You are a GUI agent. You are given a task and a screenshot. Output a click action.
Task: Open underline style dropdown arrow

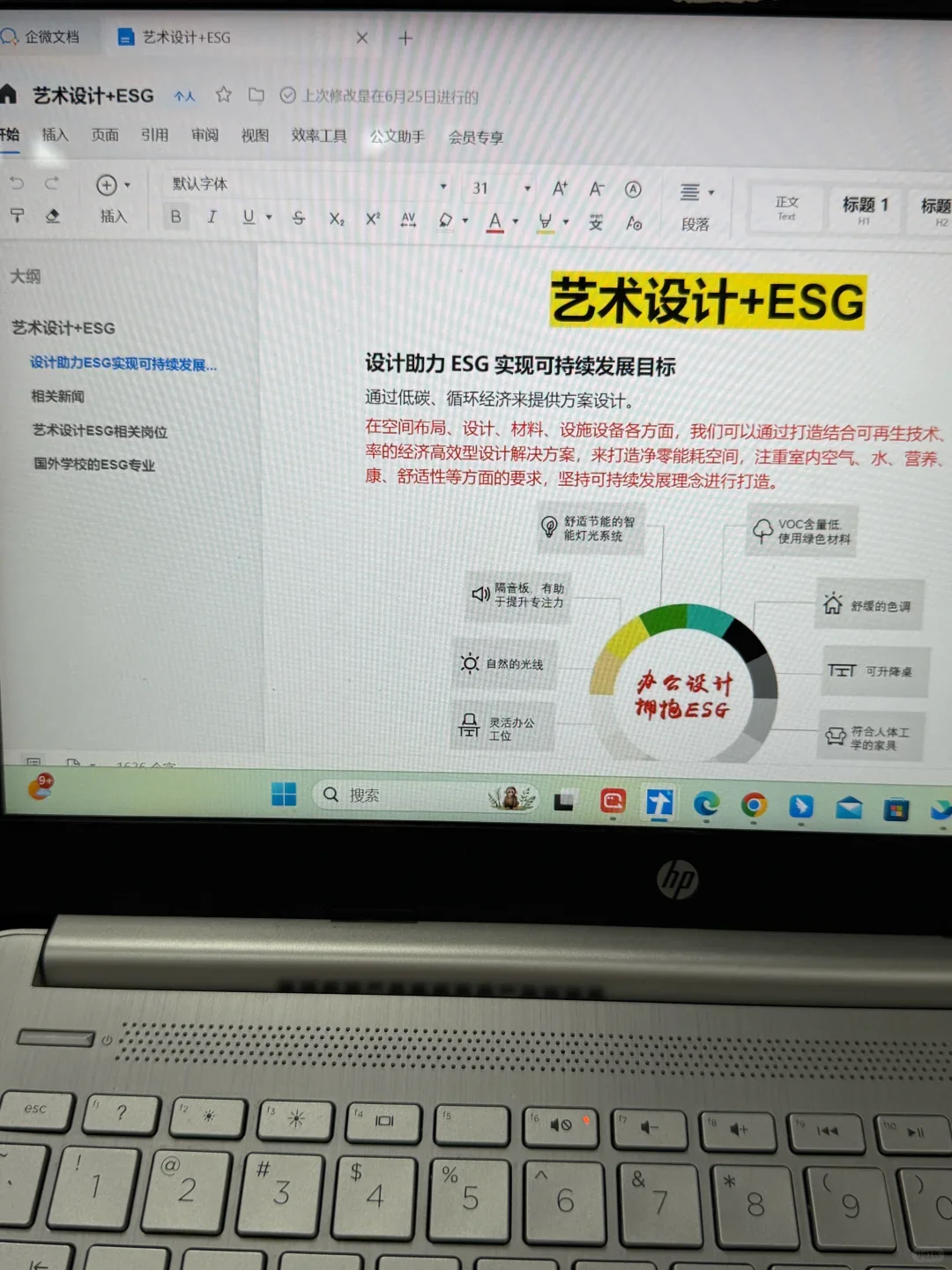[x=269, y=218]
